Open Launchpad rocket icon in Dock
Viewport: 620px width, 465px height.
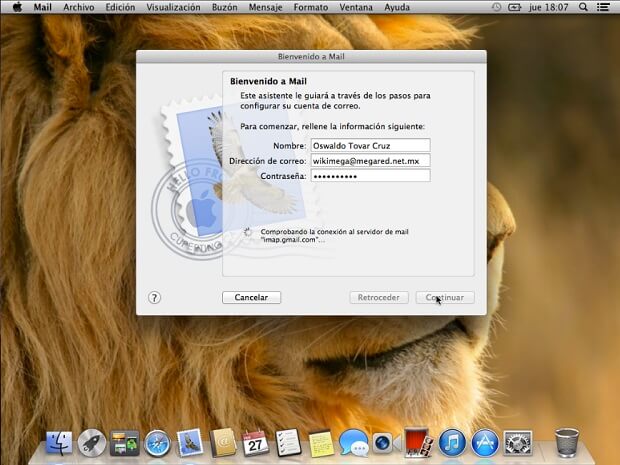[x=92, y=442]
